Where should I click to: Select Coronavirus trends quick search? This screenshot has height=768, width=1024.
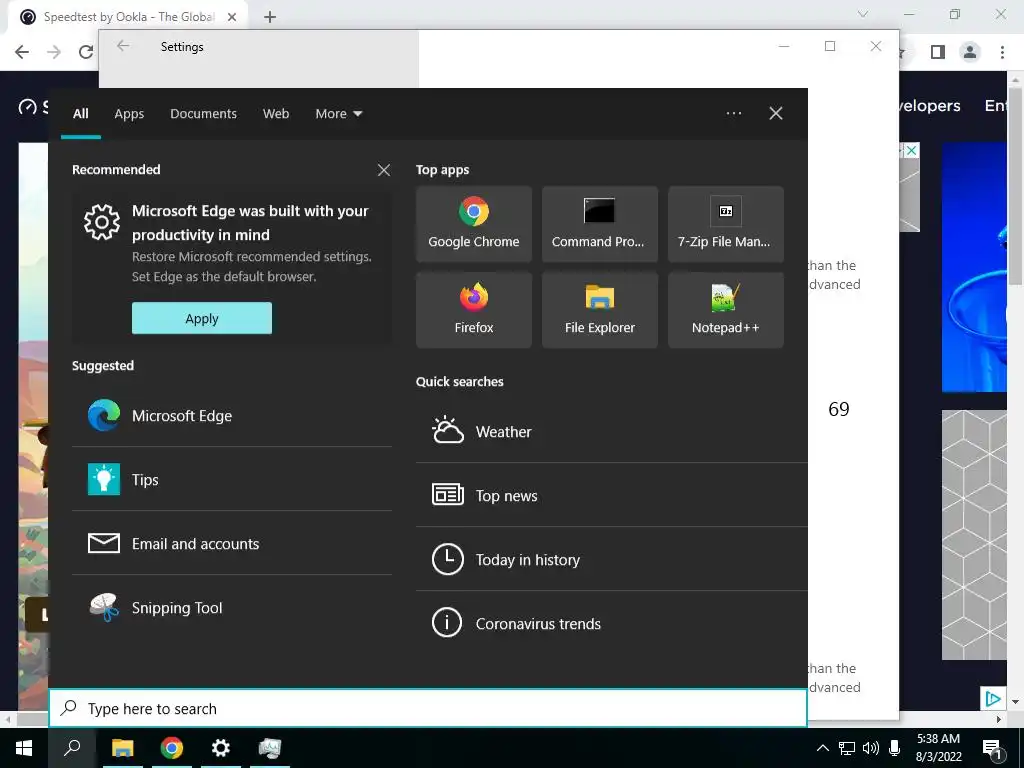coord(611,624)
